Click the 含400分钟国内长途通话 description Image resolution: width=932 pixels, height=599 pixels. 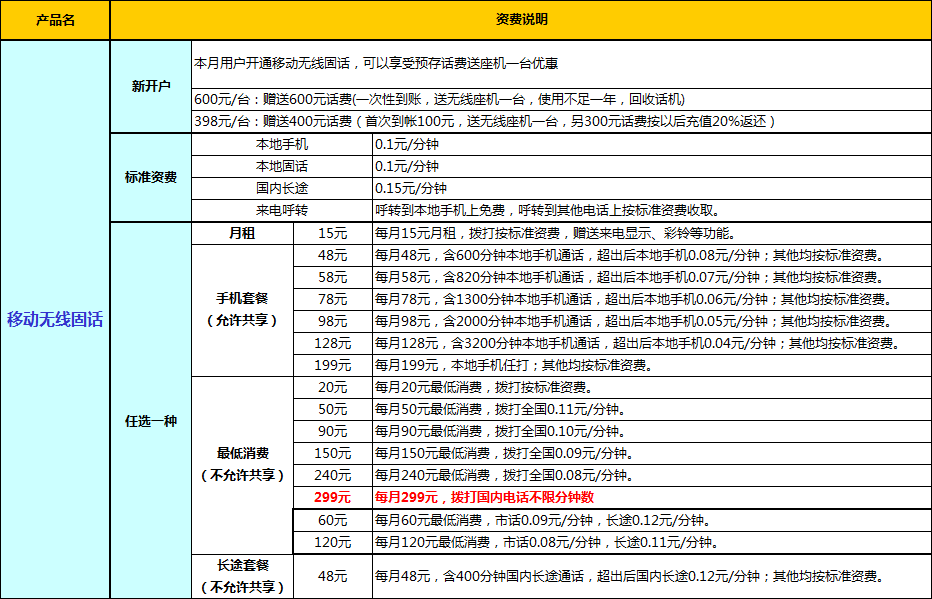(x=652, y=576)
